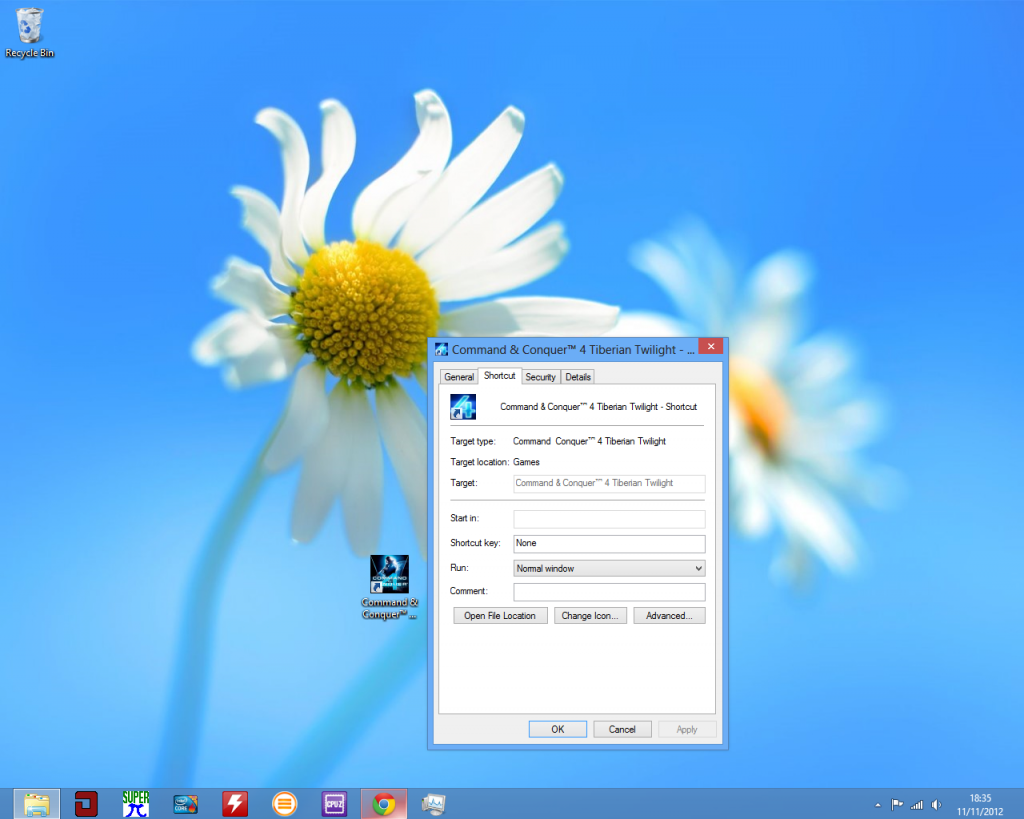
Task: Select the Shortcut tab
Action: tap(500, 376)
